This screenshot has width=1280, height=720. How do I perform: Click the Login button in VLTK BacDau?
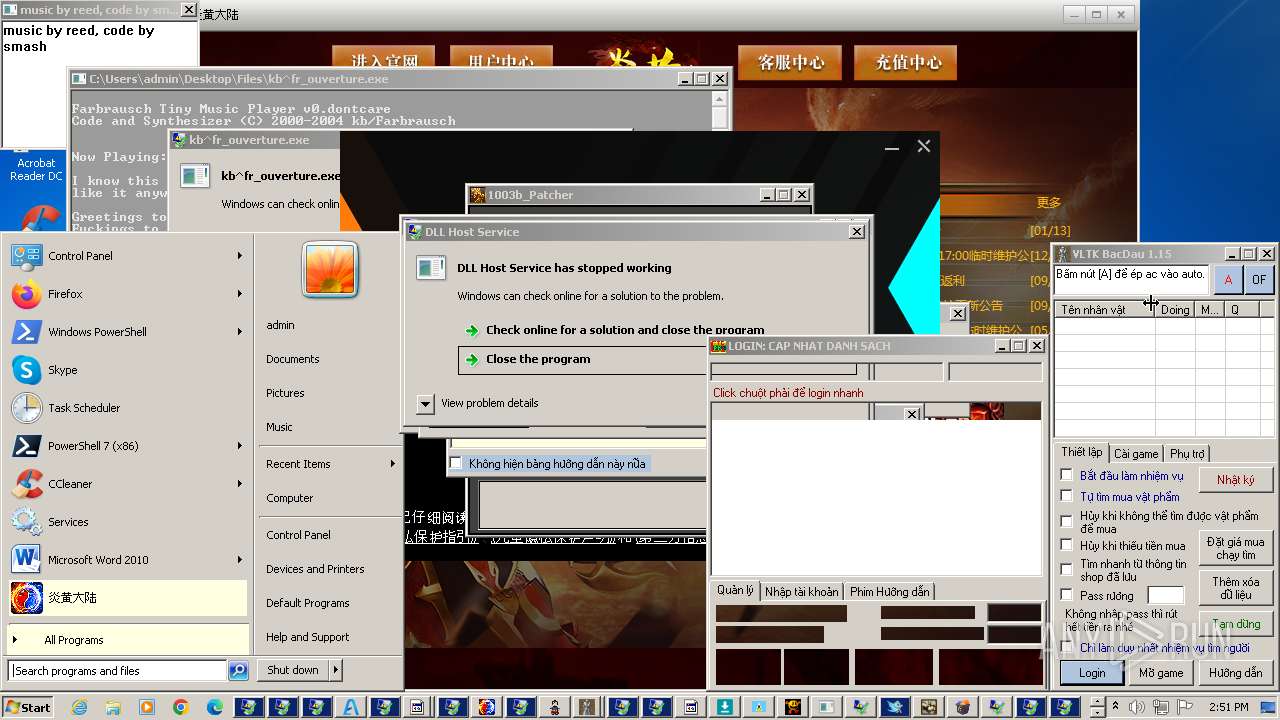(1092, 673)
